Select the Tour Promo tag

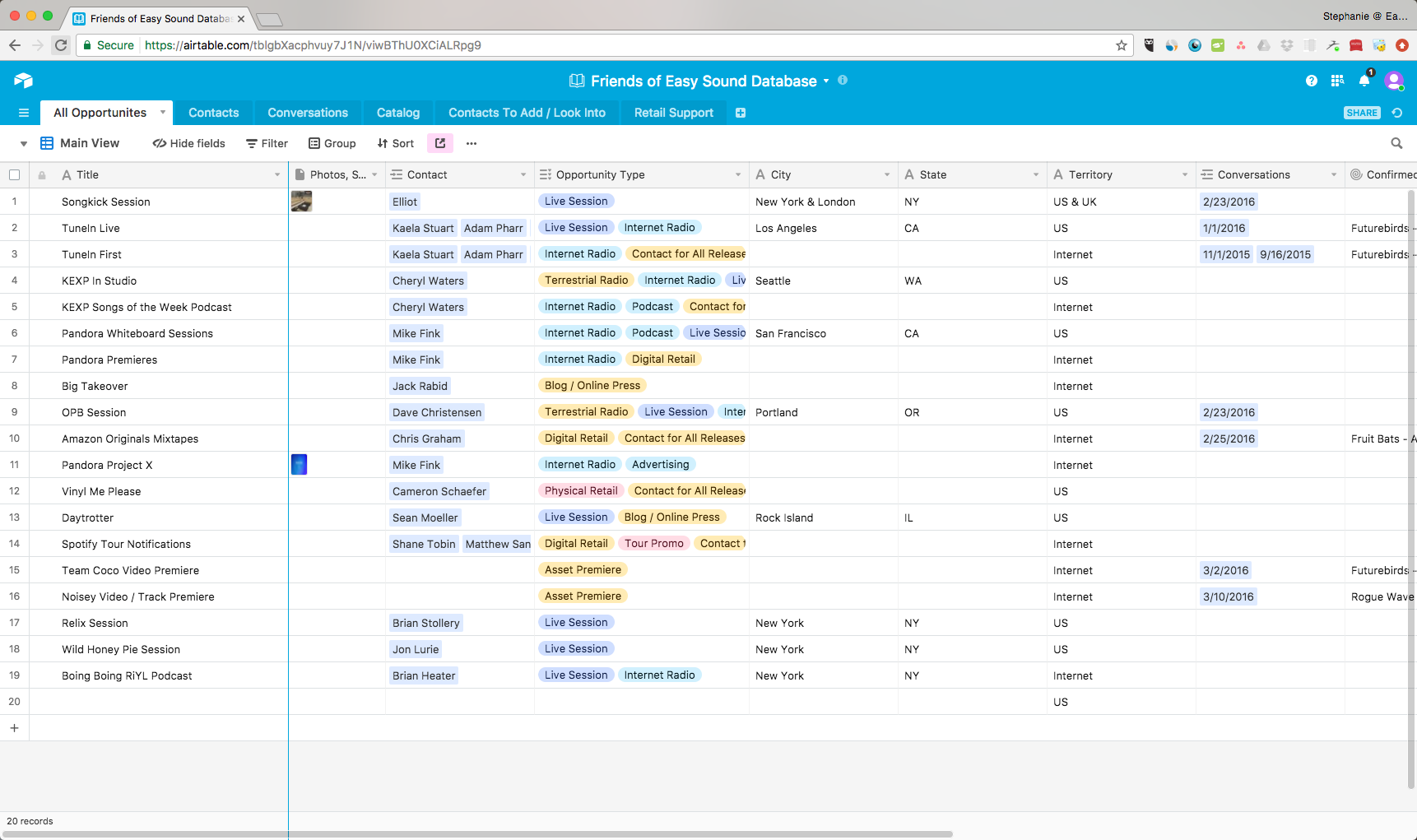click(x=653, y=543)
